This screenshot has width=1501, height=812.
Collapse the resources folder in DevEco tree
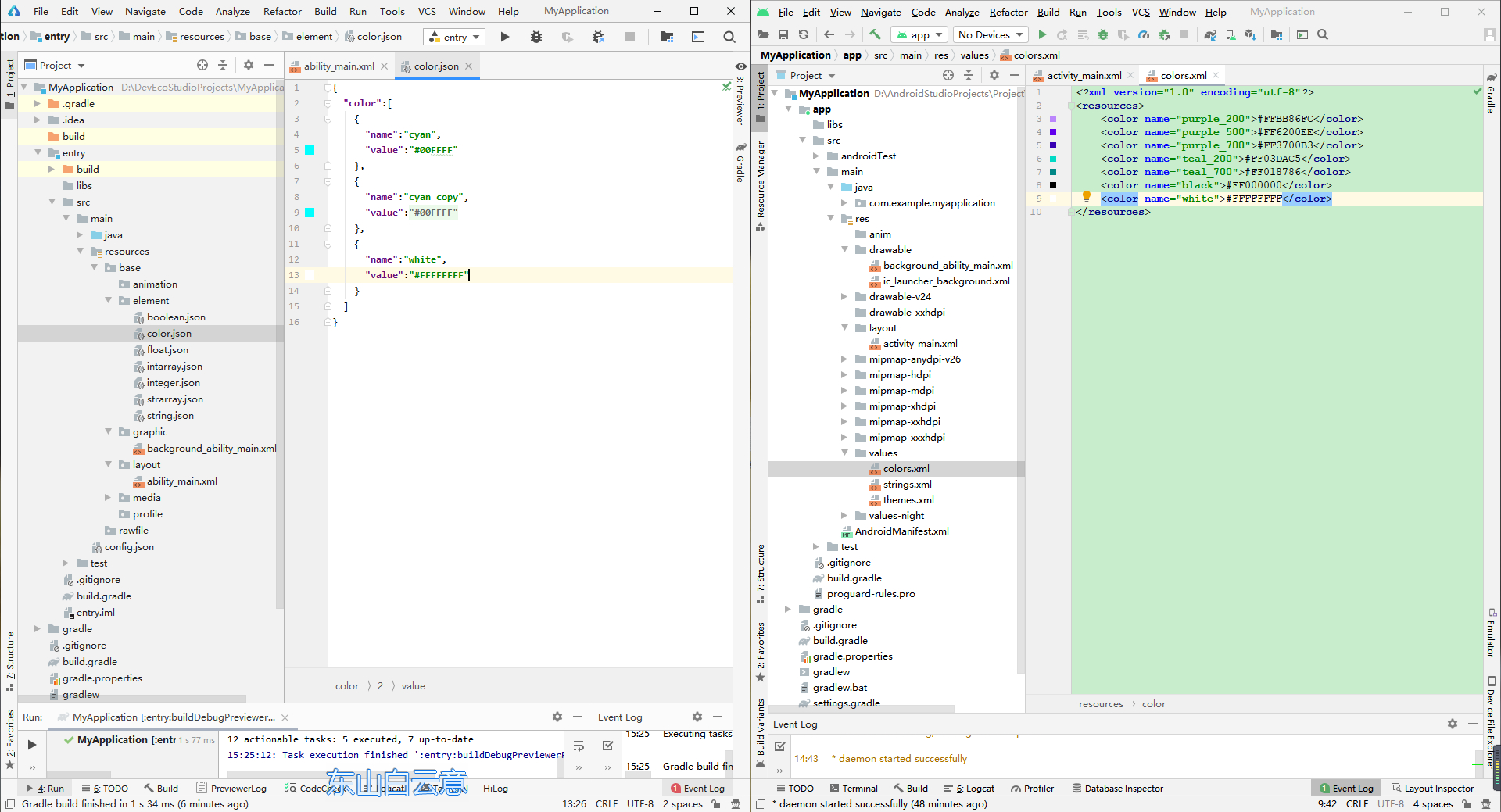tap(81, 251)
